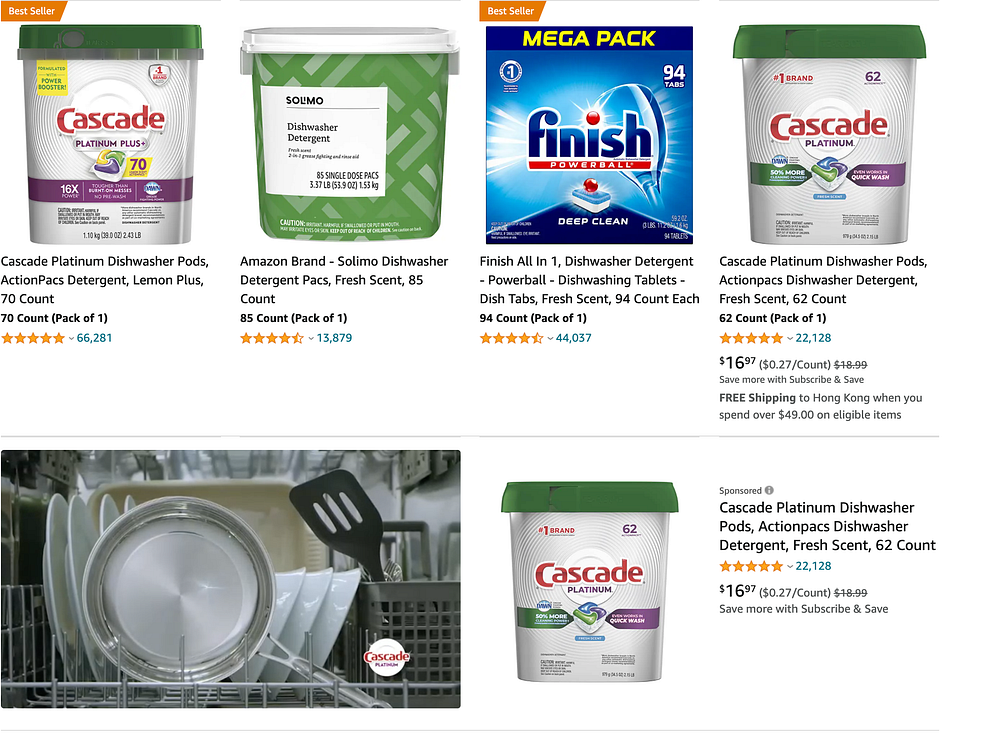Open Finish All In 1 Powerball title link
Image resolution: width=1000 pixels, height=737 pixels.
589,280
